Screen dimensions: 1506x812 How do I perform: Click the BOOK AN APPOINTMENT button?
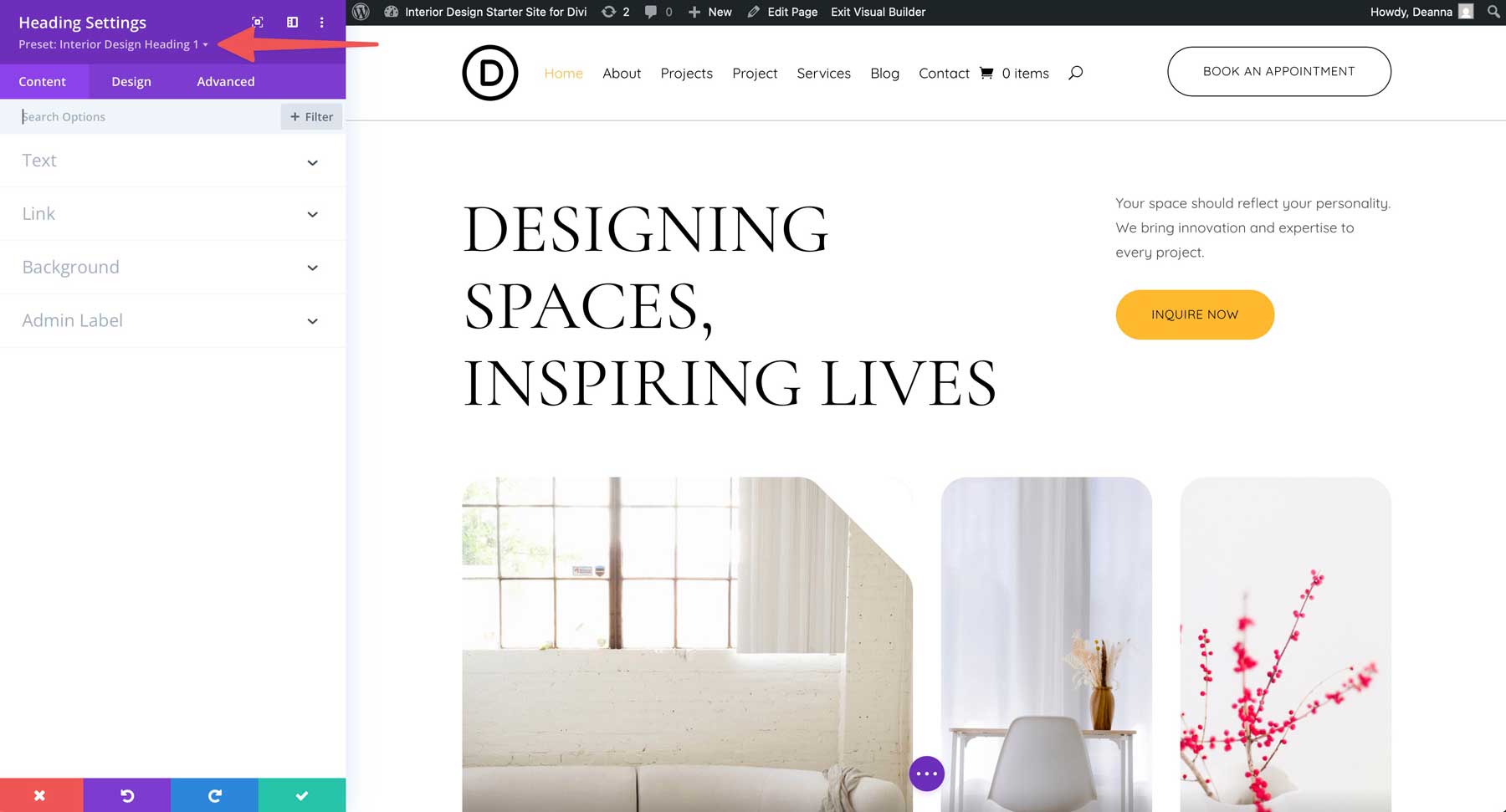point(1278,71)
